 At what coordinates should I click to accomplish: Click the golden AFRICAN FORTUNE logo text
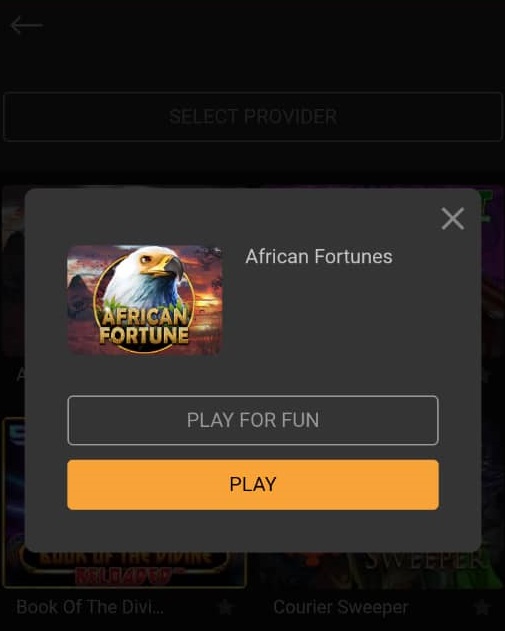pos(144,326)
